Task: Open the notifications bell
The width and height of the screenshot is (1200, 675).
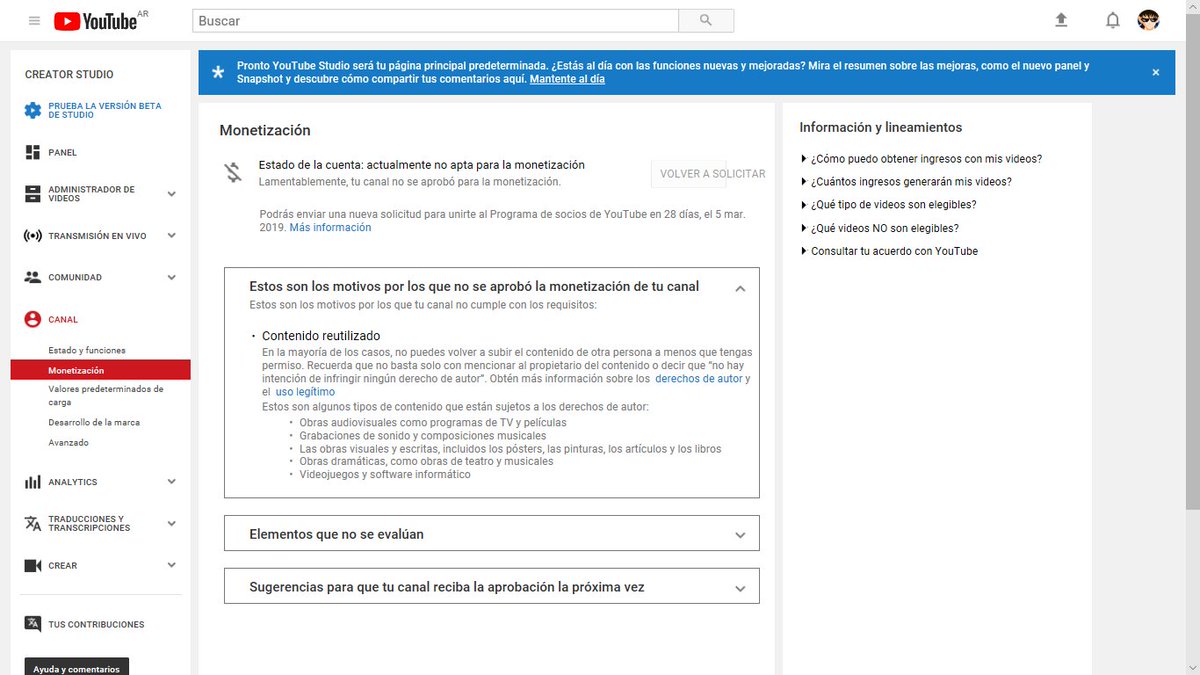Action: click(x=1113, y=20)
